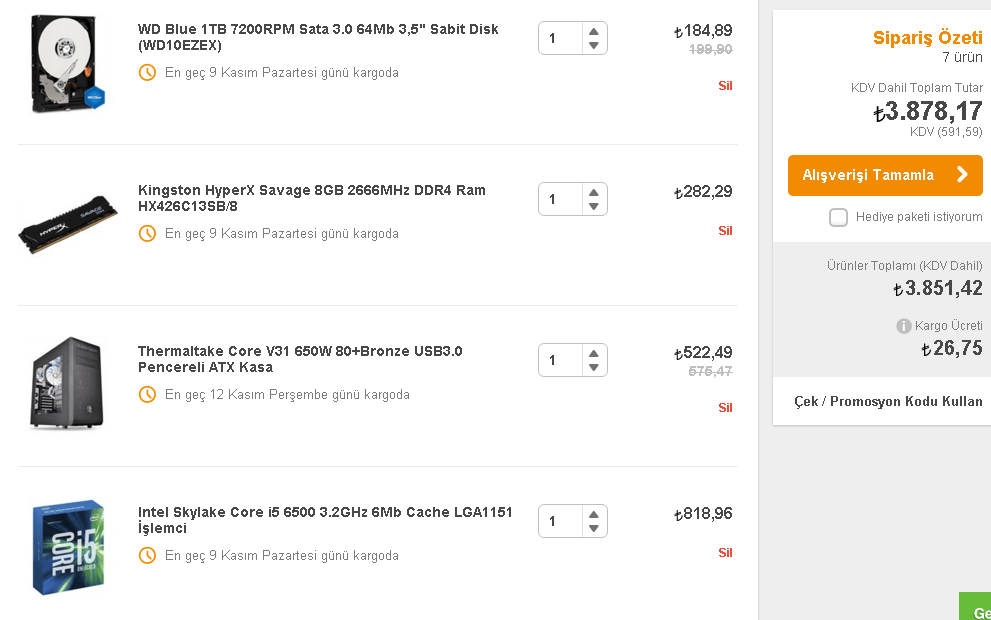This screenshot has height=620, width=991.
Task: Click arrow icon on Alışverişi Tamamla button
Action: point(962,175)
